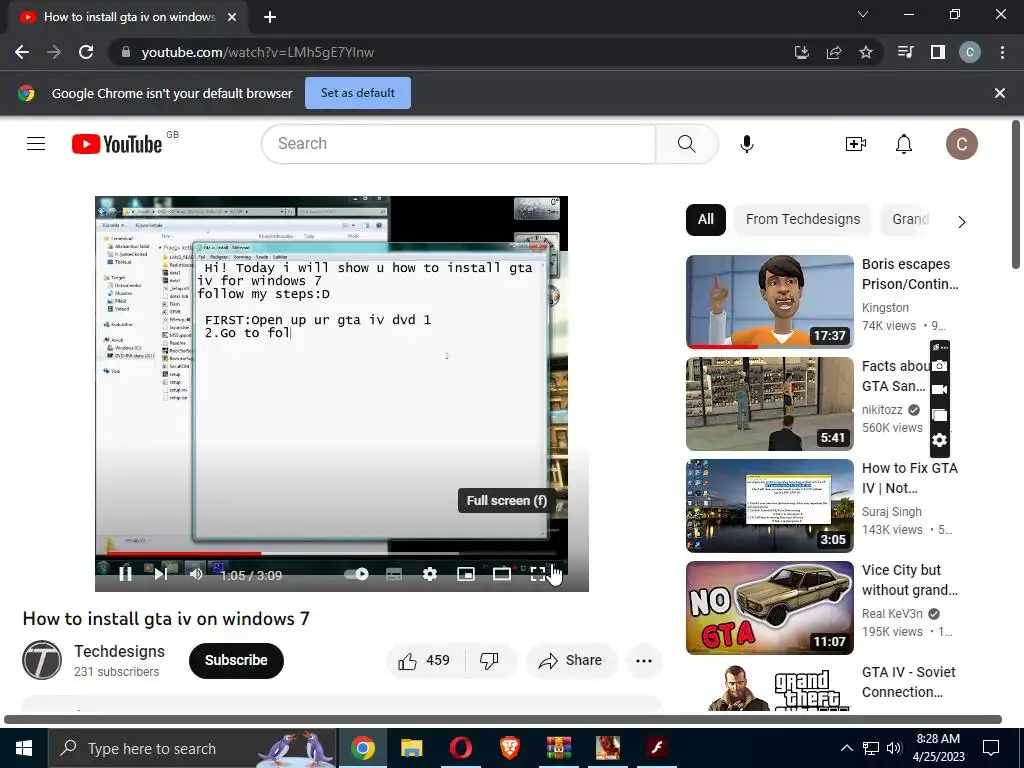Take screenshot with overlay camera icon
Viewport: 1024px width, 768px height.
[x=939, y=366]
